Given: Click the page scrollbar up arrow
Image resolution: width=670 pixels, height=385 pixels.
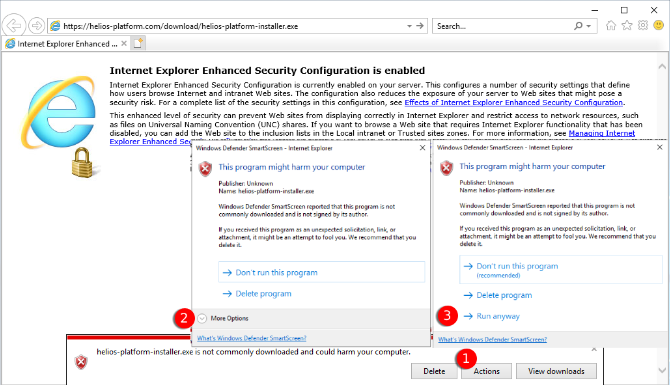Looking at the screenshot, I should click(662, 66).
